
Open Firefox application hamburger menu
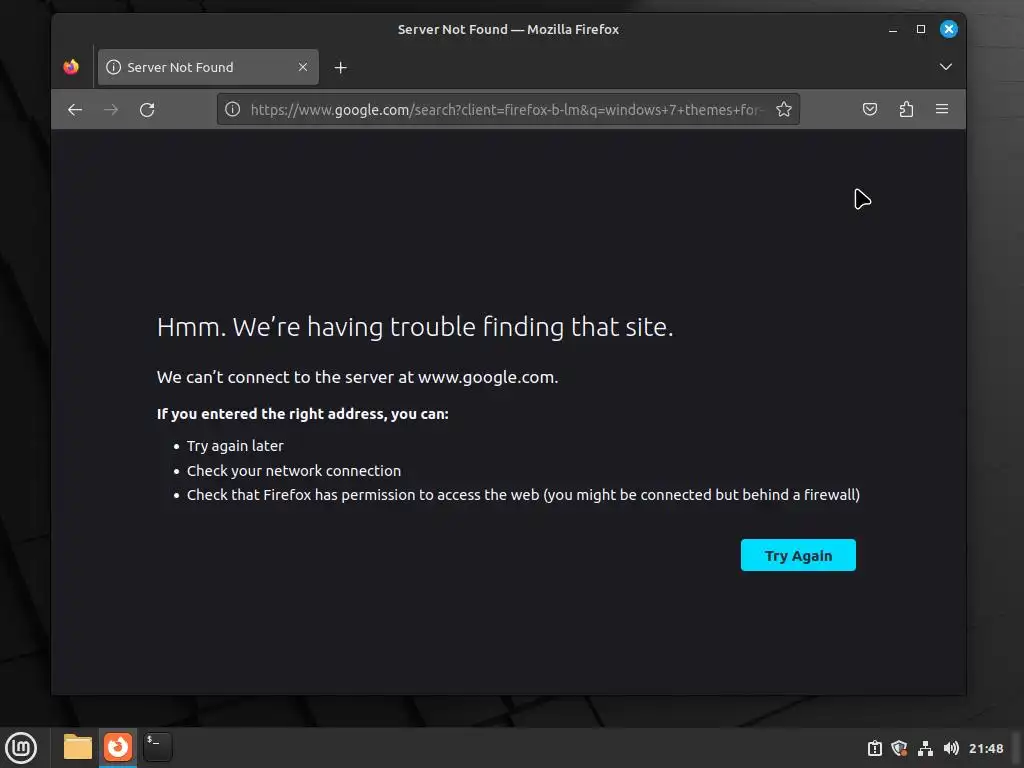[x=942, y=109]
